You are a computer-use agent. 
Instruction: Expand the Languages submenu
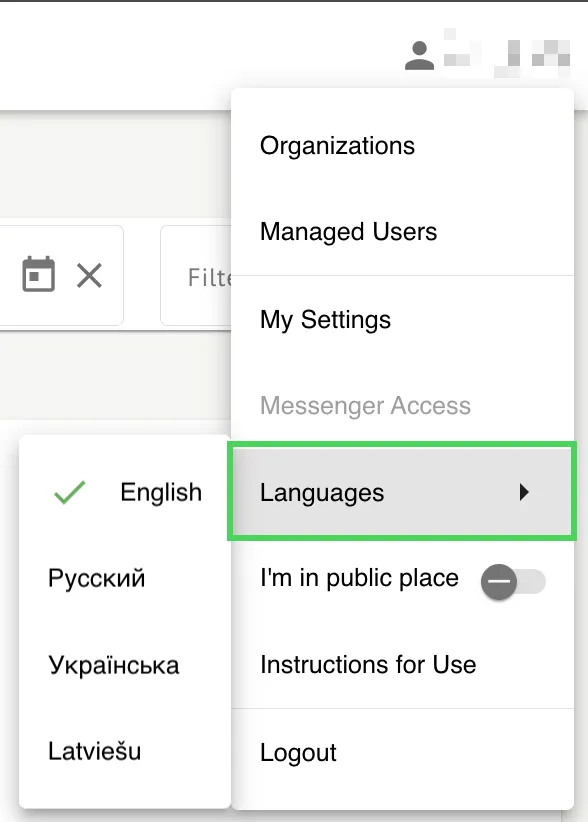402,492
